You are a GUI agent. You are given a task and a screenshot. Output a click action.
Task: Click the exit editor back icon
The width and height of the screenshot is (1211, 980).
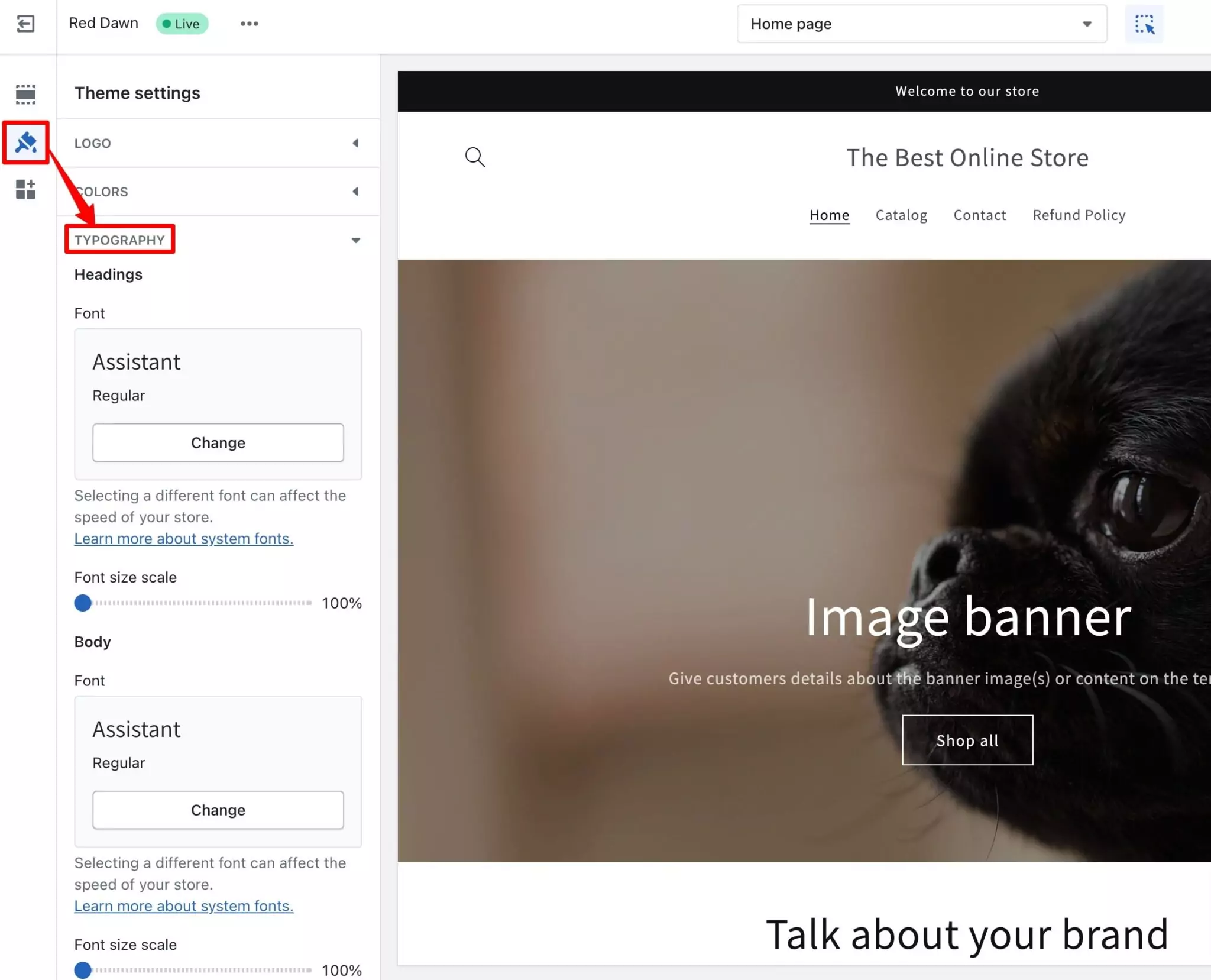25,24
